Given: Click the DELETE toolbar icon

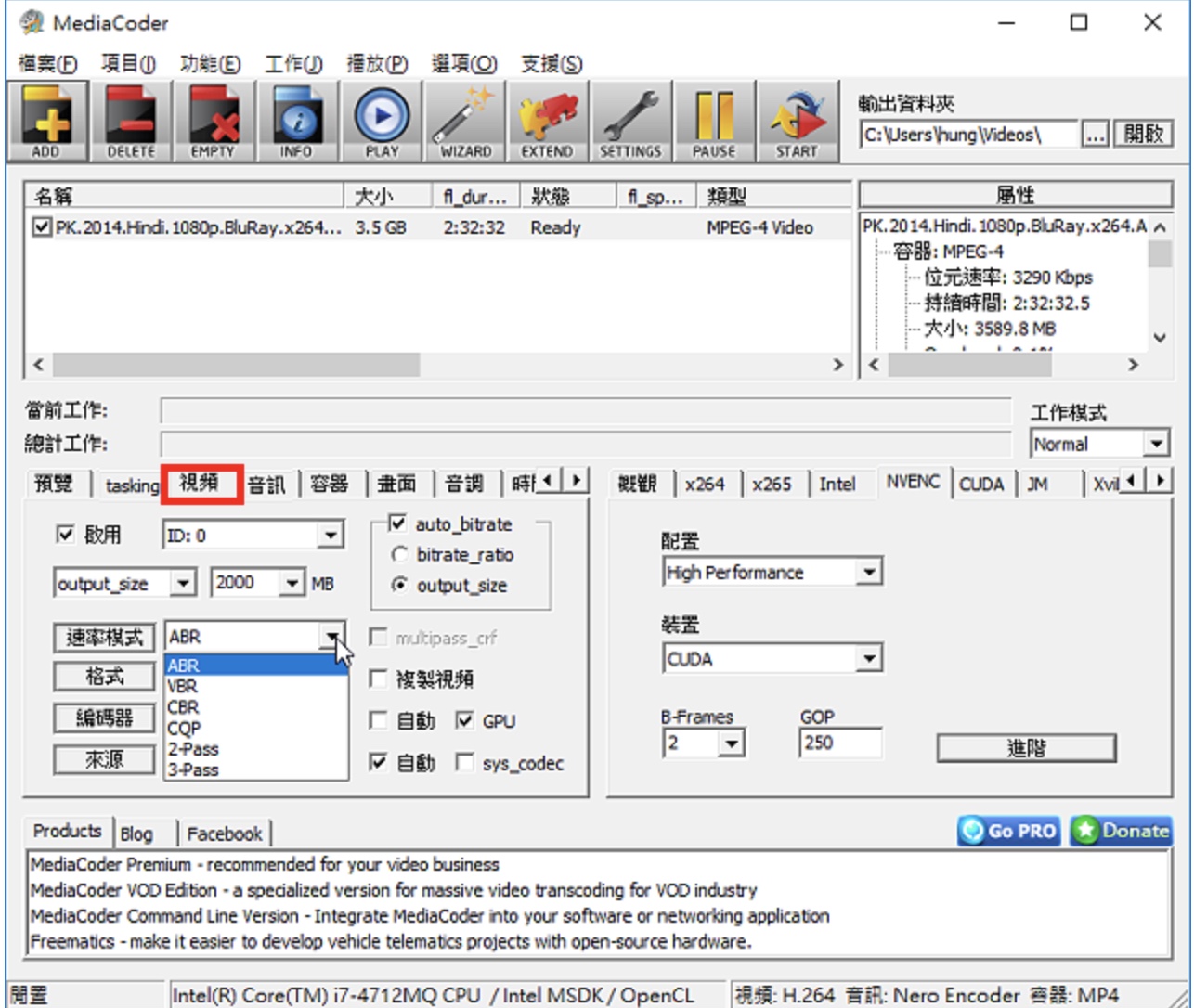Looking at the screenshot, I should [x=131, y=122].
